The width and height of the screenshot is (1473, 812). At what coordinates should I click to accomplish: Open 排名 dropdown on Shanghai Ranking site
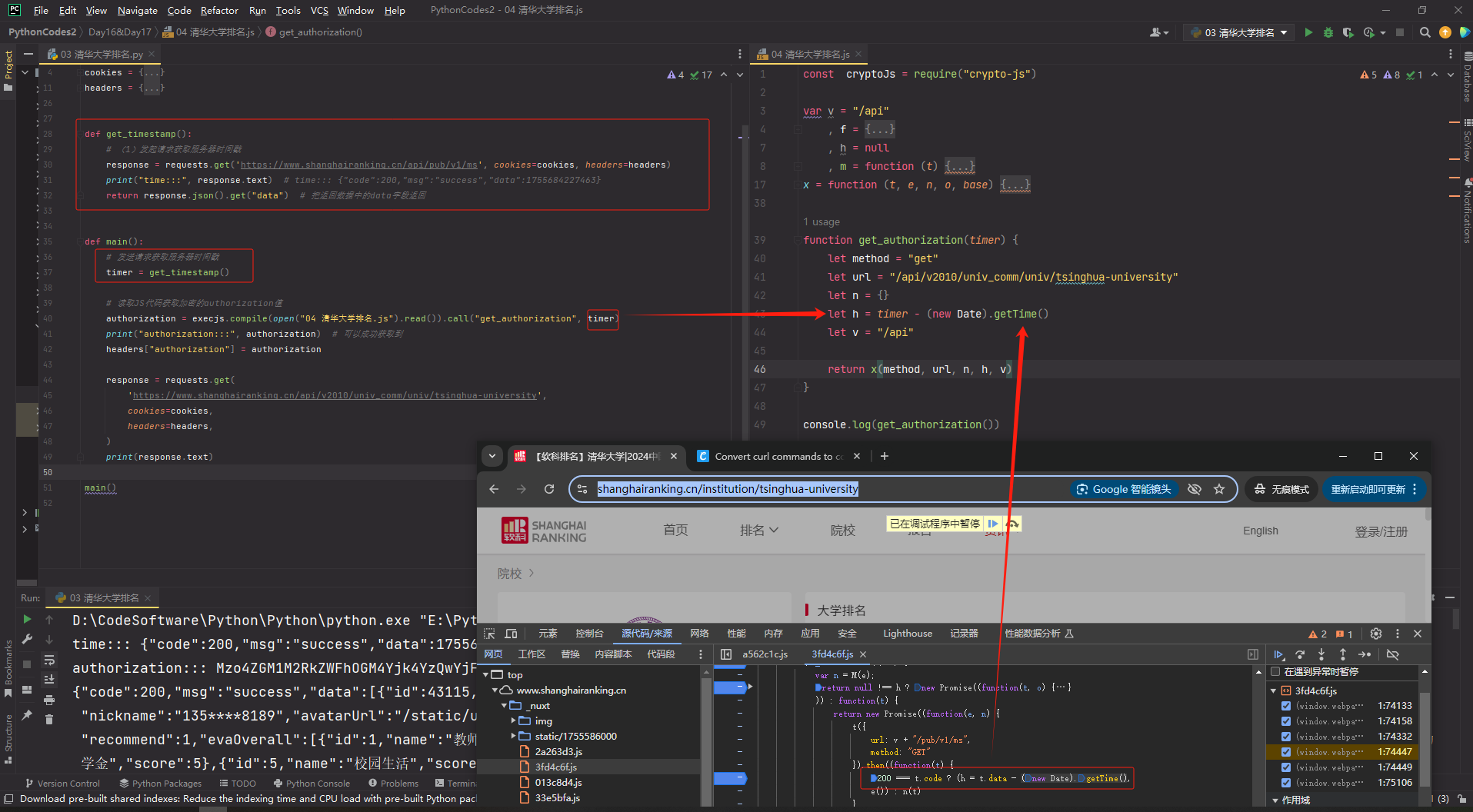[x=759, y=531]
